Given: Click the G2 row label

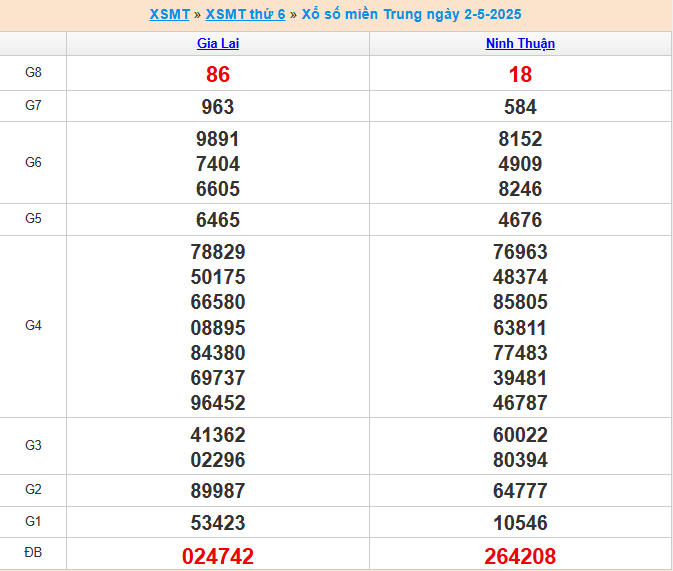Looking at the screenshot, I should pos(33,489).
